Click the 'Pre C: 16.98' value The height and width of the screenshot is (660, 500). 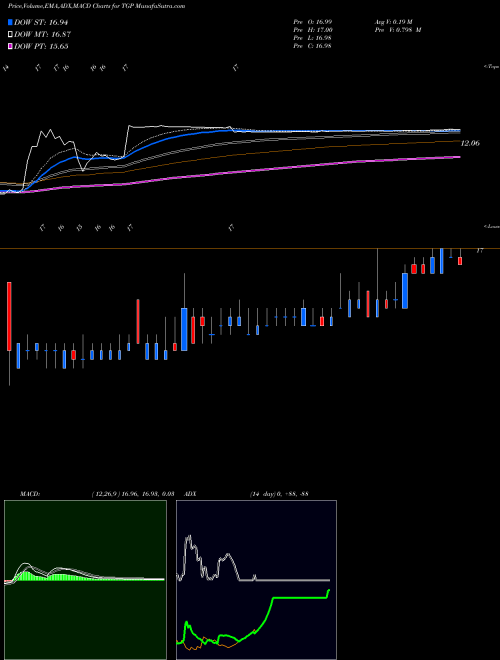click(312, 46)
